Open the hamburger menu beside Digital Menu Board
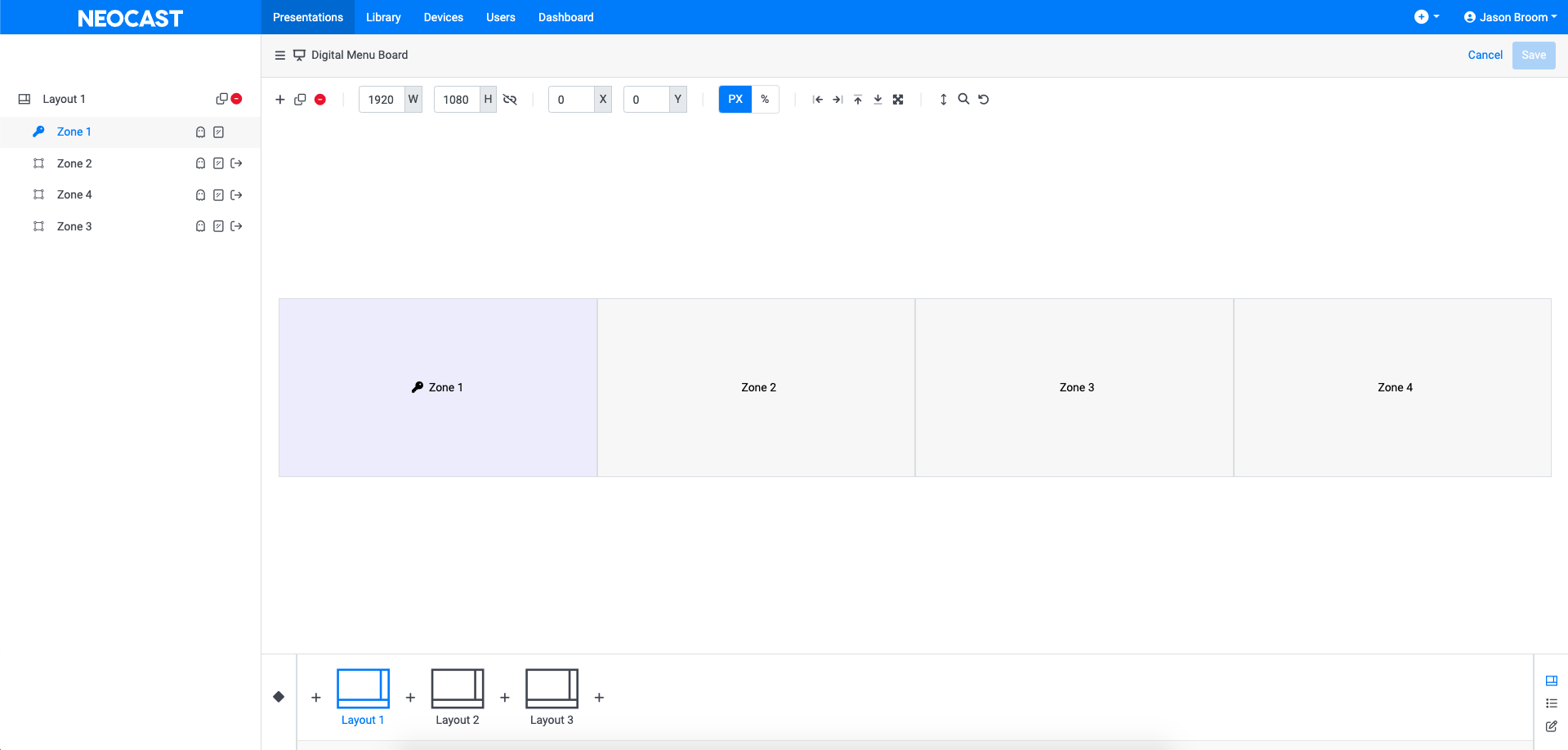This screenshot has height=750, width=1568. click(x=280, y=55)
